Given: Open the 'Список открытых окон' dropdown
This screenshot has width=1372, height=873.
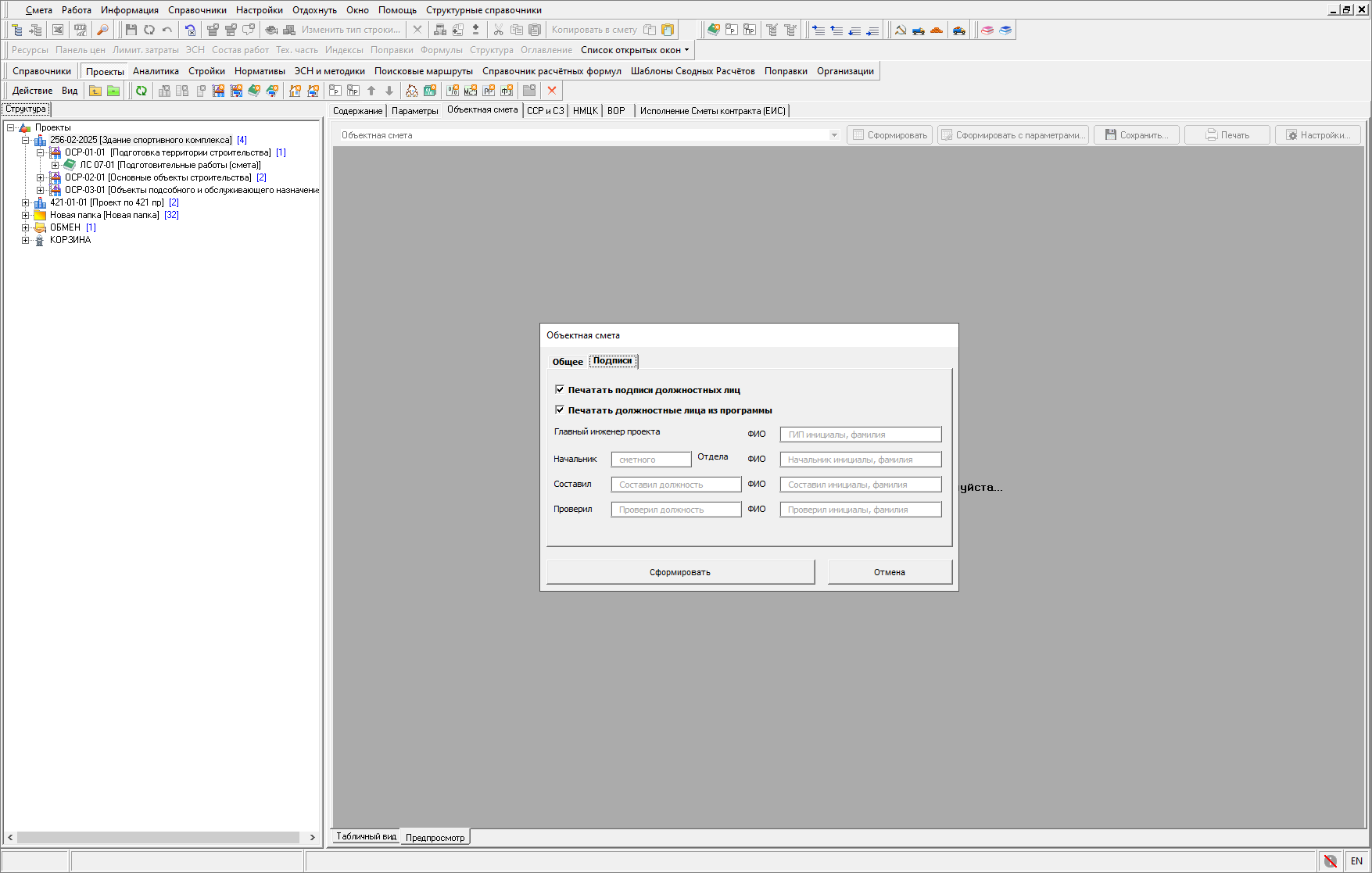Looking at the screenshot, I should tap(635, 50).
